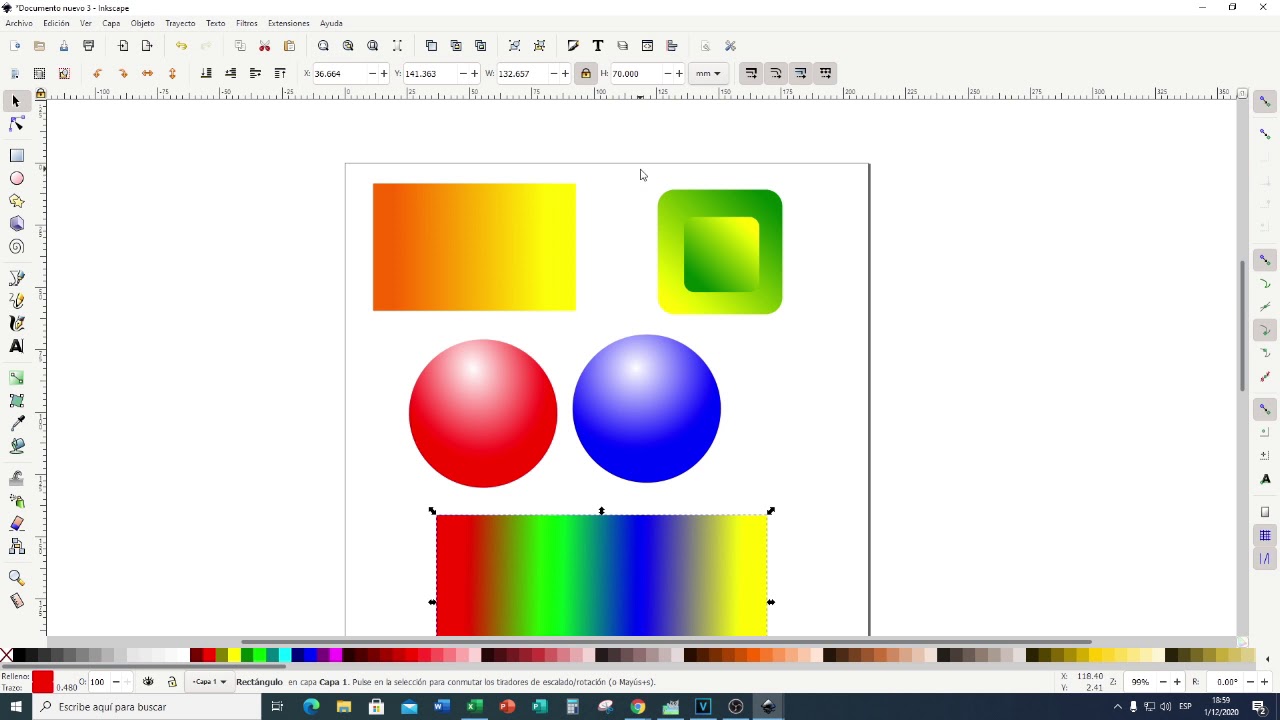Pick the pure yellow palette swatch
Screen dimensions: 1280x720
[234, 655]
